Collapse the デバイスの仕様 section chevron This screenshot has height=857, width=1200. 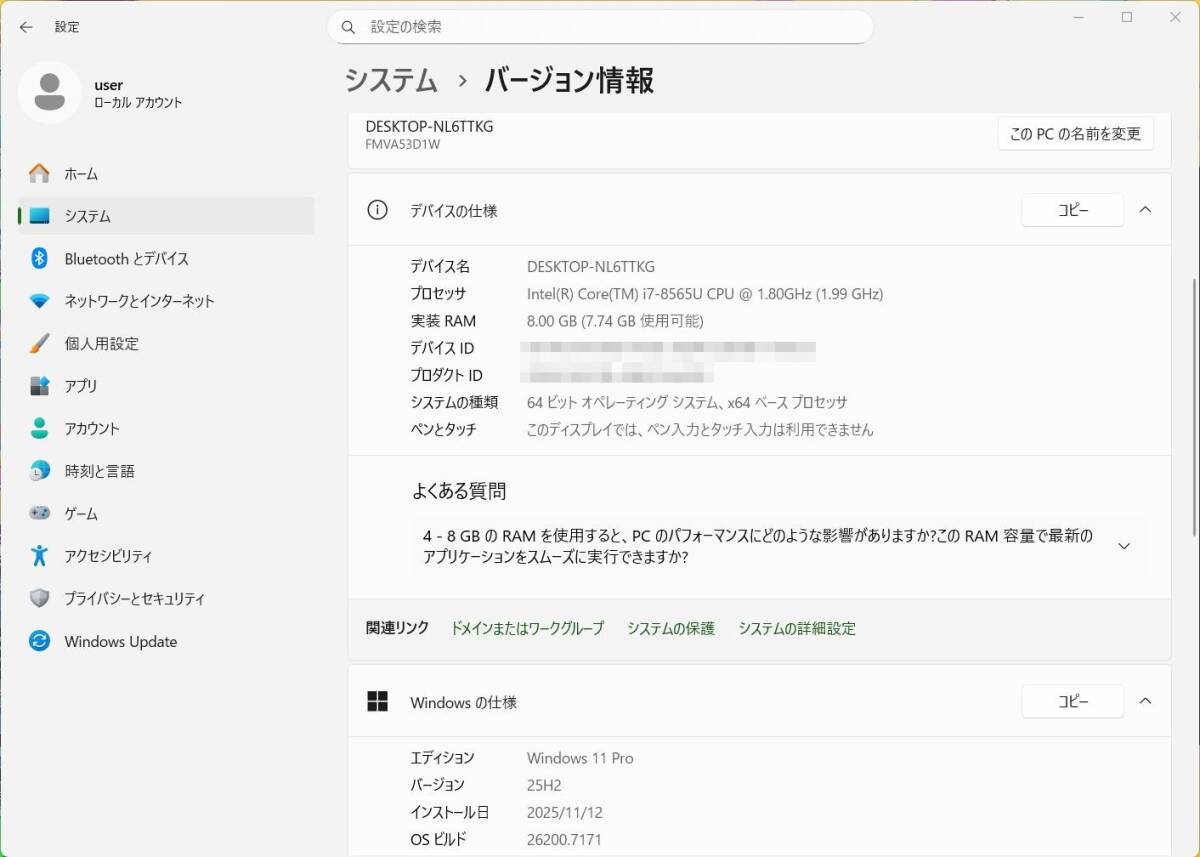pos(1146,210)
